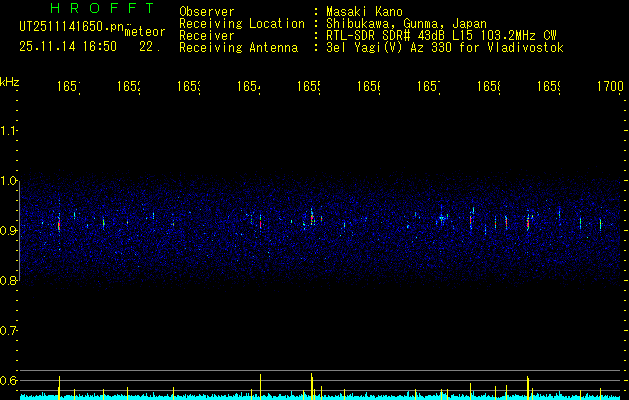Select the text Shibukawa, Gunma, Japan

[406, 24]
